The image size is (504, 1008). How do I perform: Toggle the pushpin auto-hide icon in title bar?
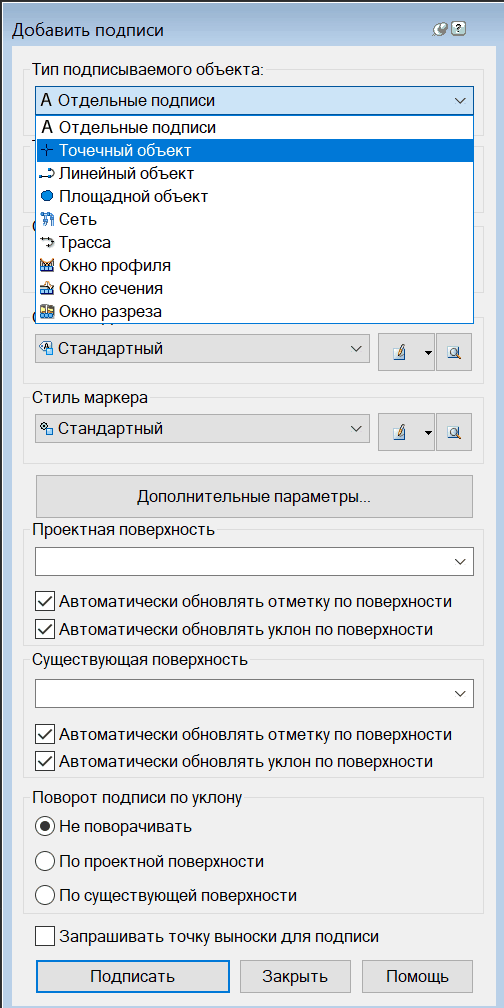click(441, 30)
